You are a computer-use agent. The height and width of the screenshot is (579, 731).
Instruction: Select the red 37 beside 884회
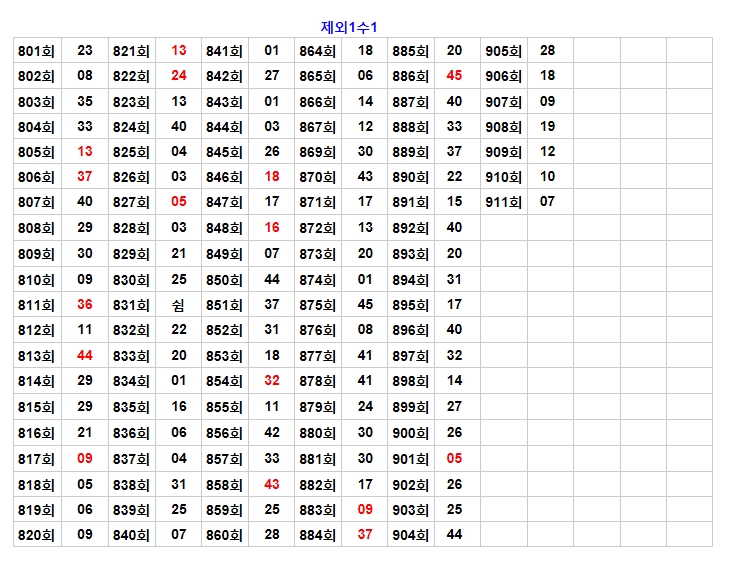(x=365, y=535)
